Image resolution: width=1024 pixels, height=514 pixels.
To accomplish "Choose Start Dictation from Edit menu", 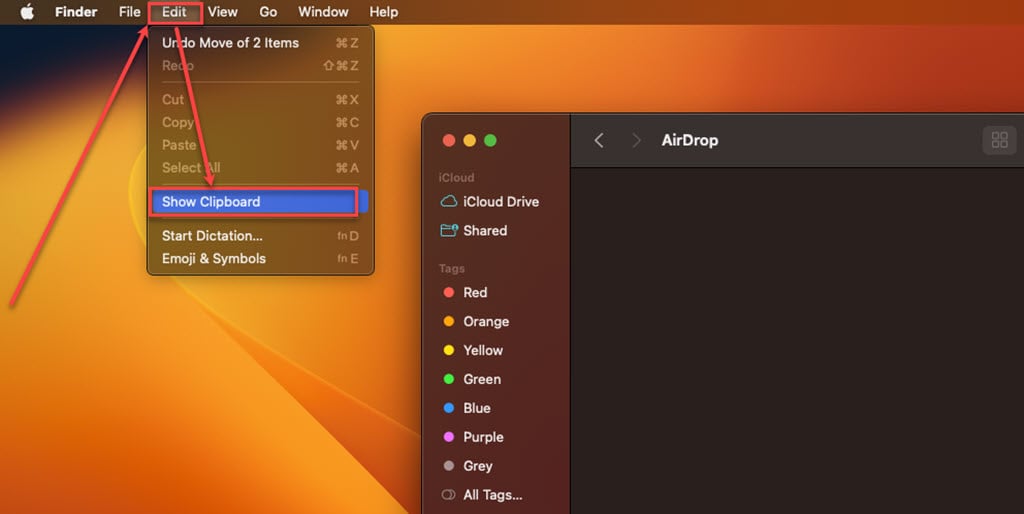I will pos(260,236).
